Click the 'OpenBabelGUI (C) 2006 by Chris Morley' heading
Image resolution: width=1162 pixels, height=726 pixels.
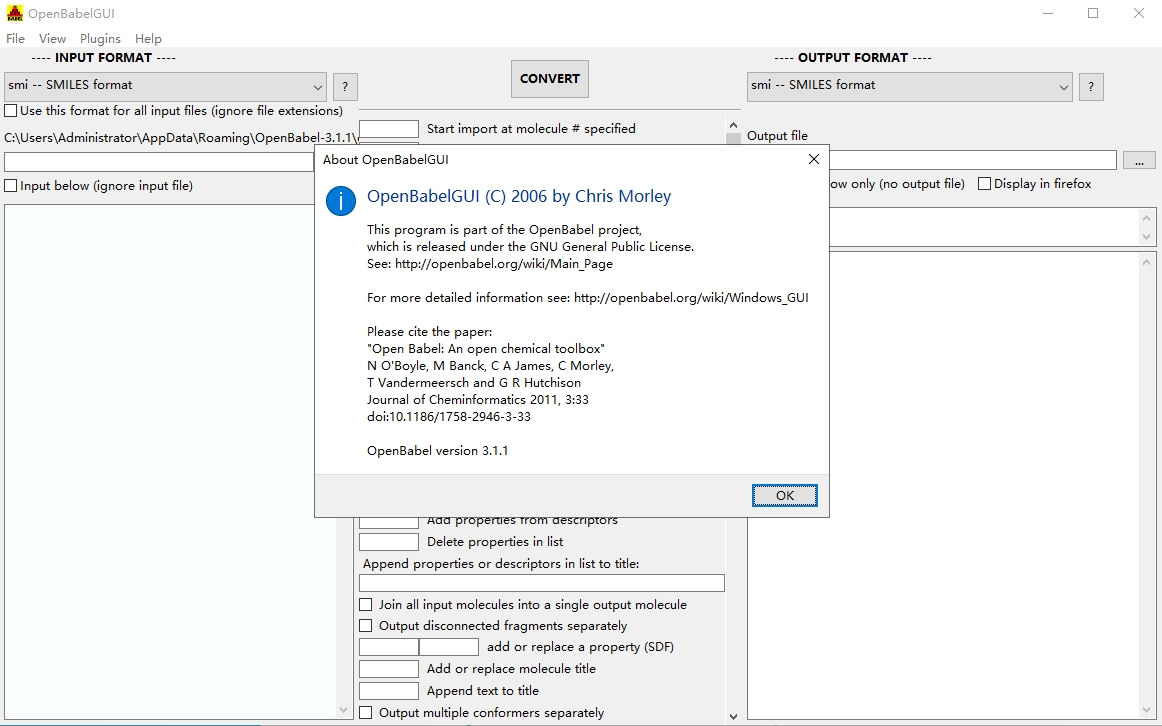click(519, 196)
